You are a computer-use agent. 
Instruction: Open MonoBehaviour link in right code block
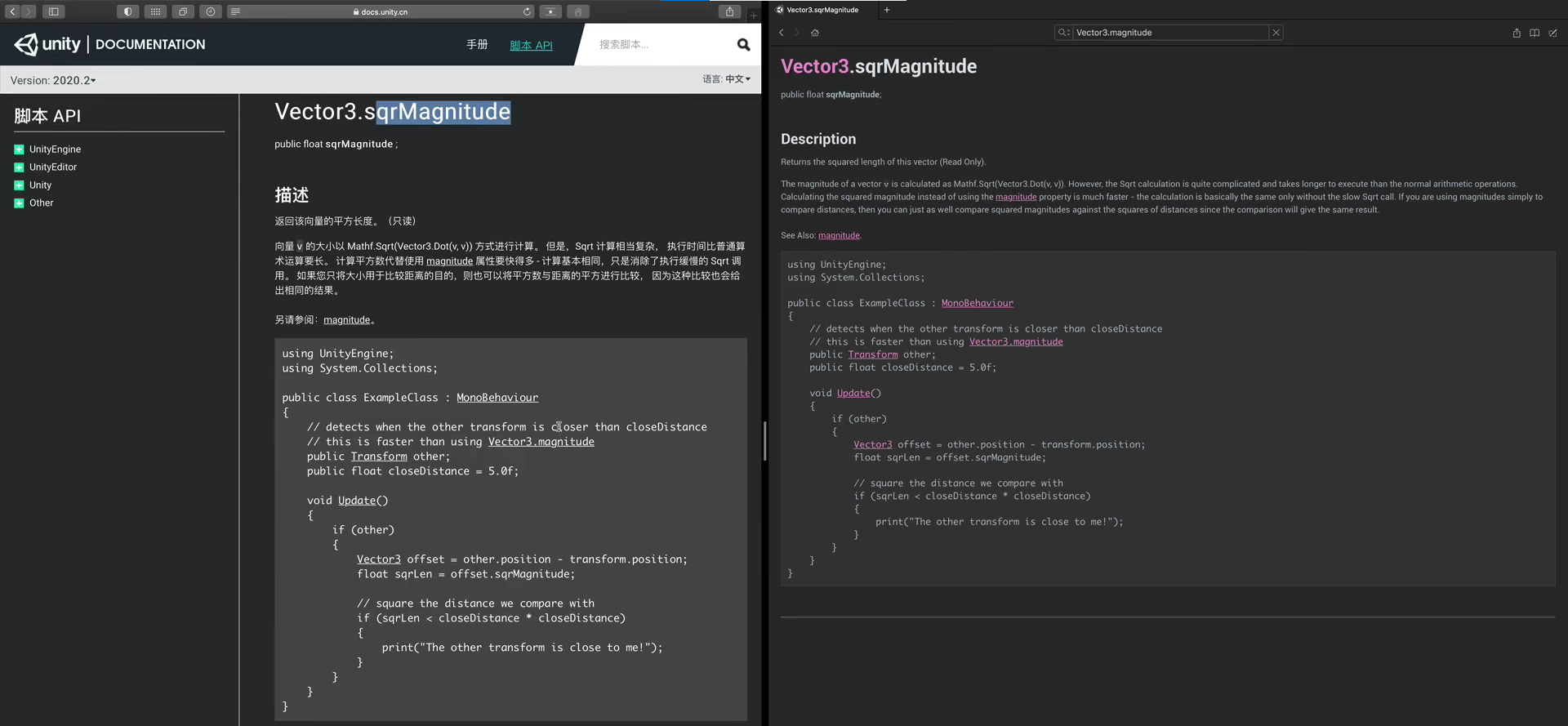tap(978, 303)
